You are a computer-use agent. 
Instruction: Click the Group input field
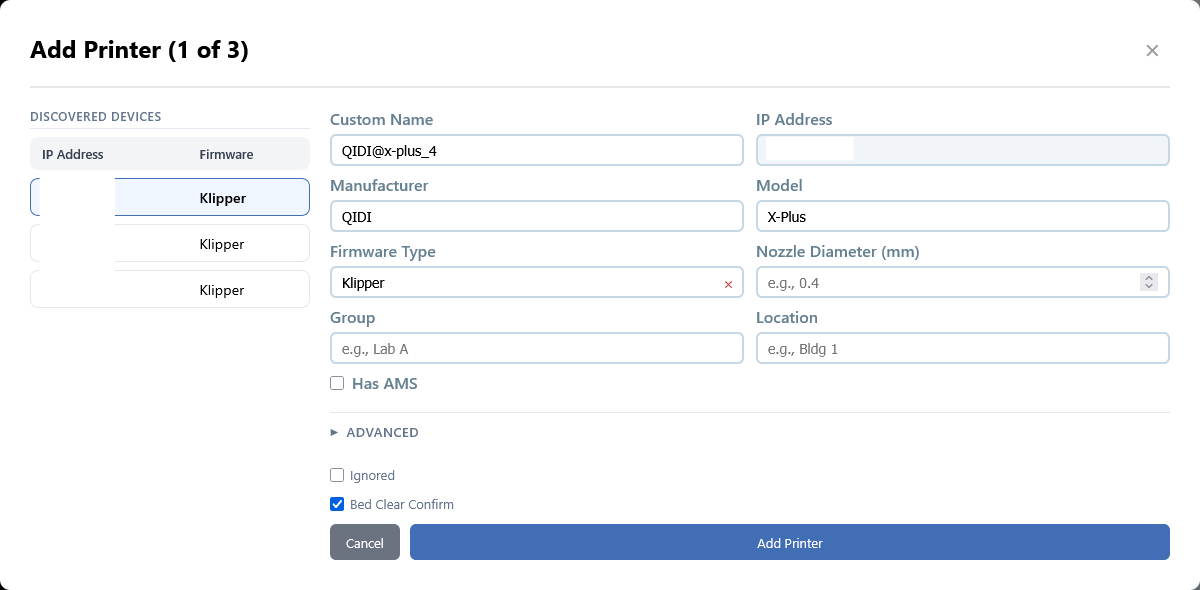(536, 348)
